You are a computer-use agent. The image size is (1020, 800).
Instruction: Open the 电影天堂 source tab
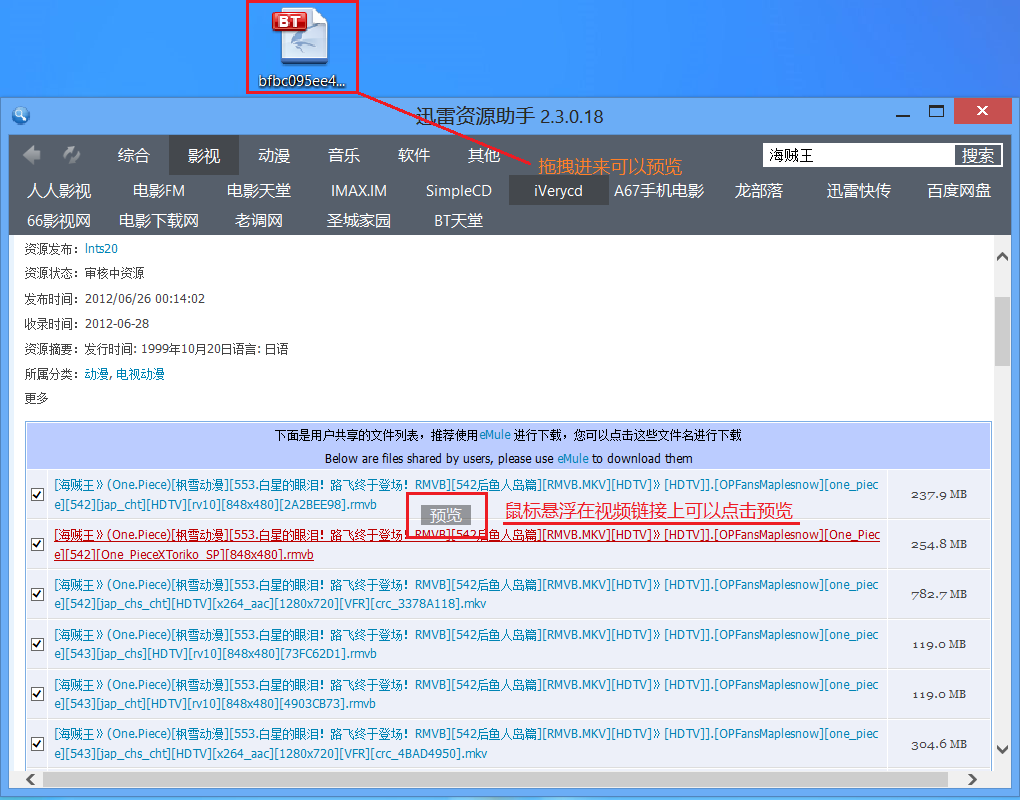click(258, 190)
